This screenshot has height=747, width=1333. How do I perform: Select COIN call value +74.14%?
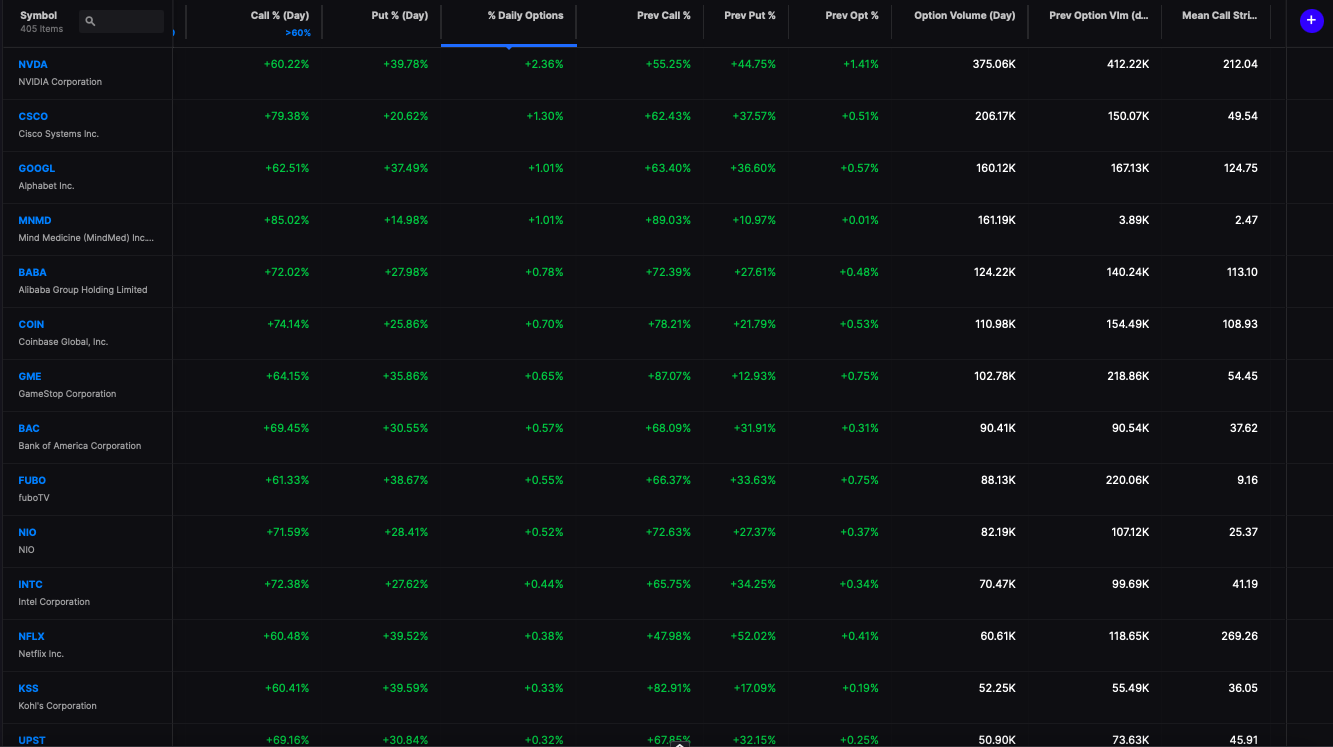pyautogui.click(x=288, y=324)
